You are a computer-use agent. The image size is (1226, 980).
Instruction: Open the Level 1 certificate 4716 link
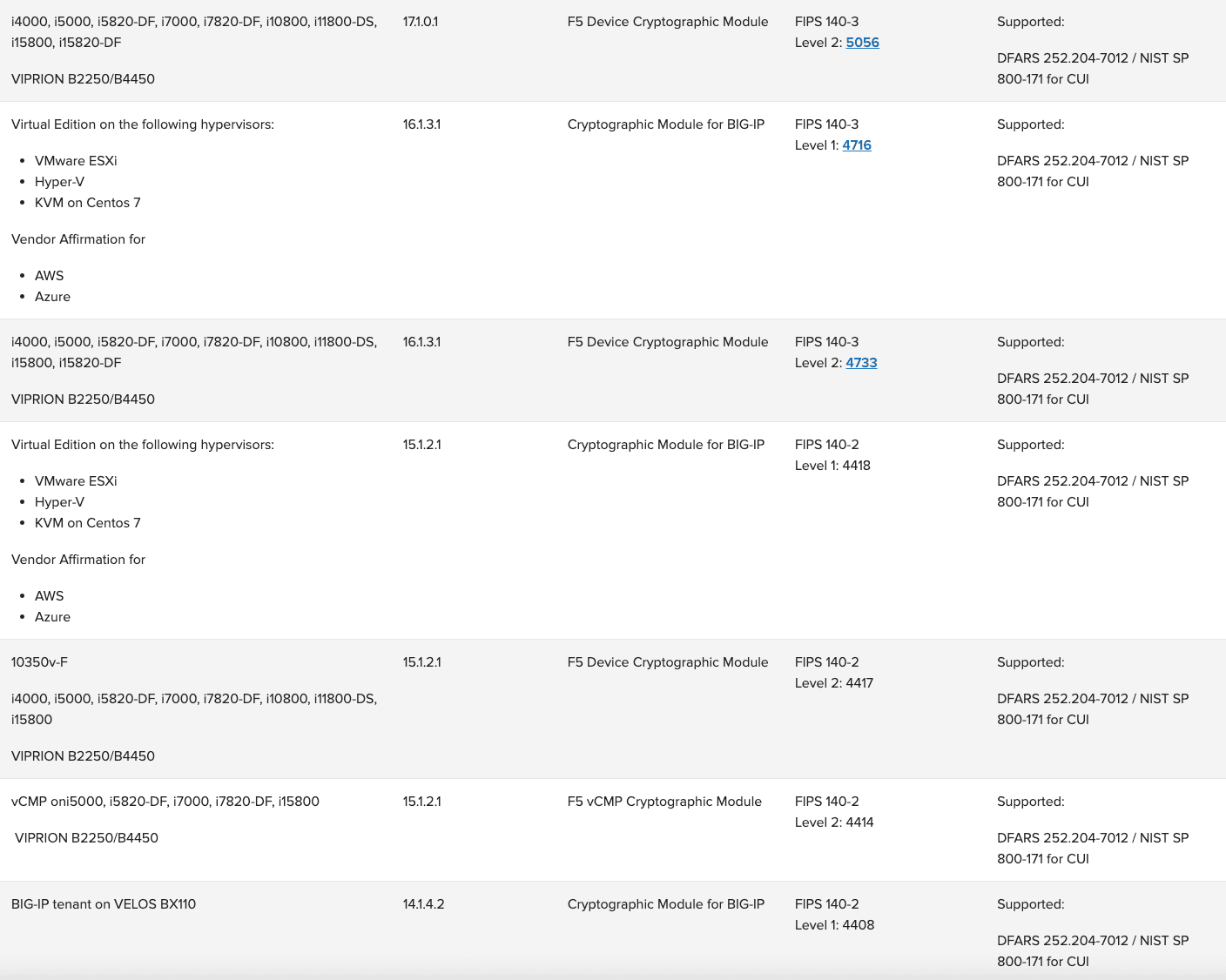[x=856, y=145]
